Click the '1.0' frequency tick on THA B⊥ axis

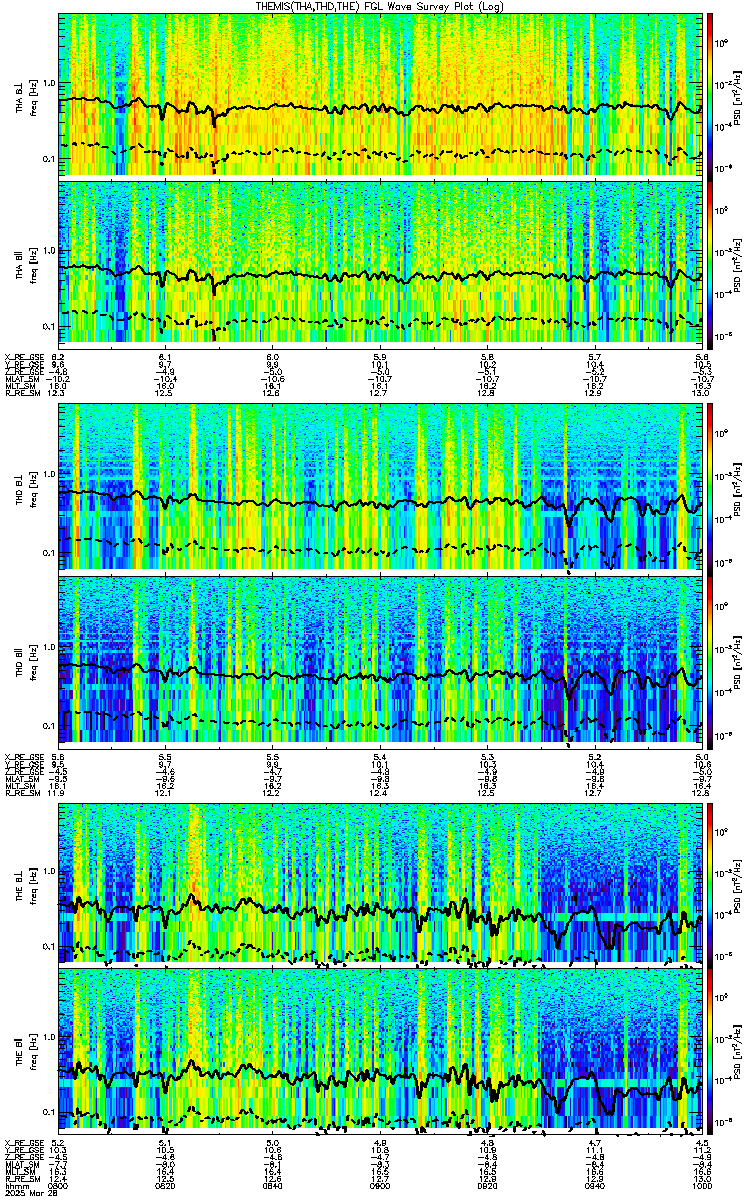[x=48, y=83]
